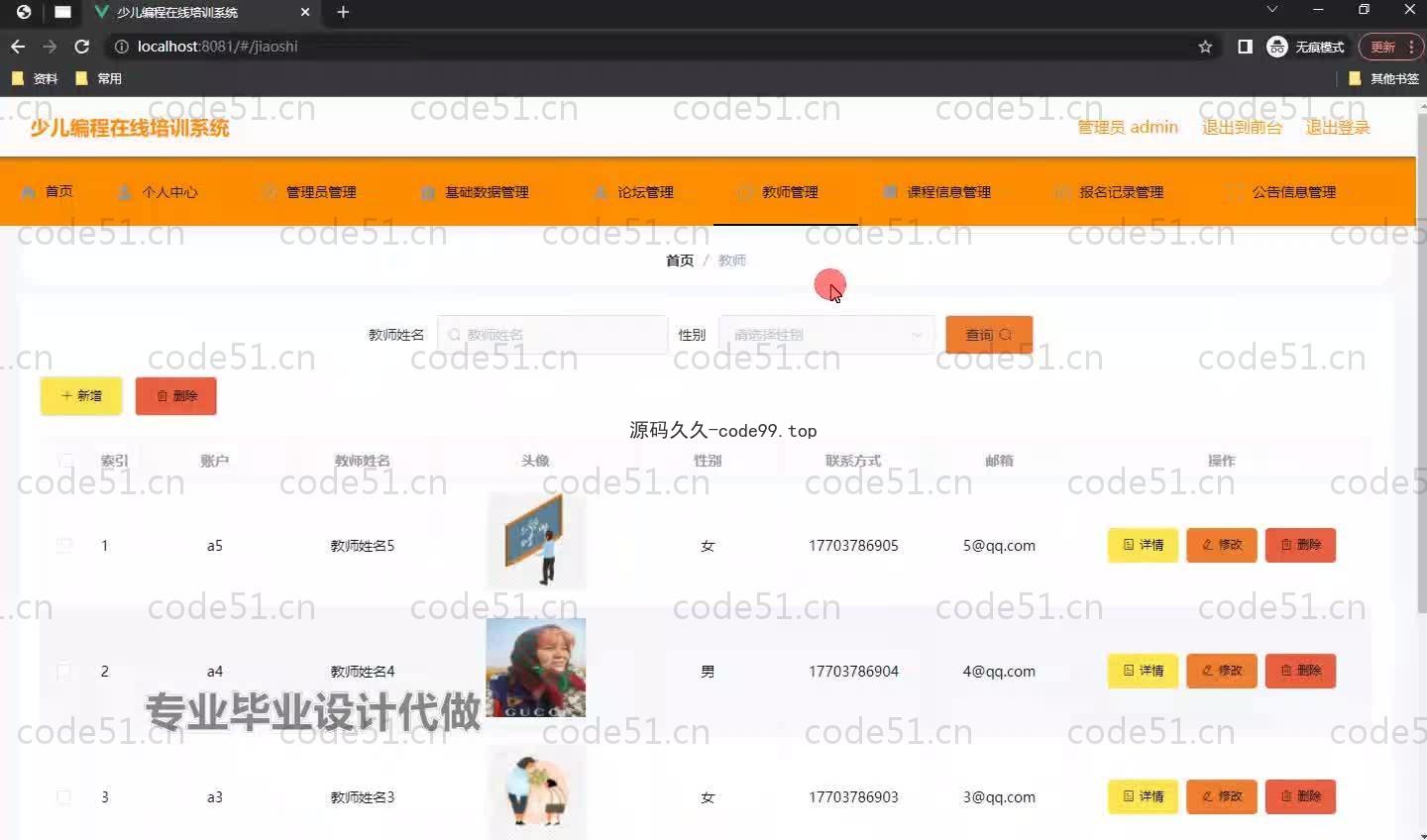Viewport: 1427px width, 840px height.
Task: Open 课程信息管理 menu
Action: tap(936, 191)
